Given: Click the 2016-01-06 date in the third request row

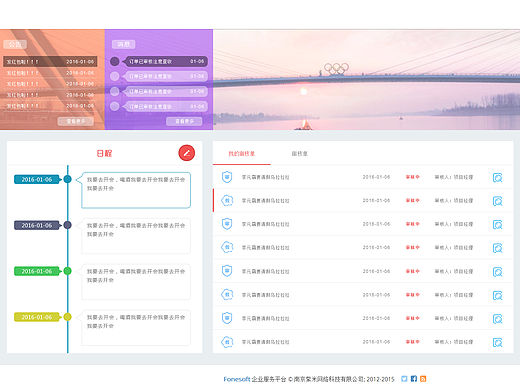Looking at the screenshot, I should tap(376, 224).
